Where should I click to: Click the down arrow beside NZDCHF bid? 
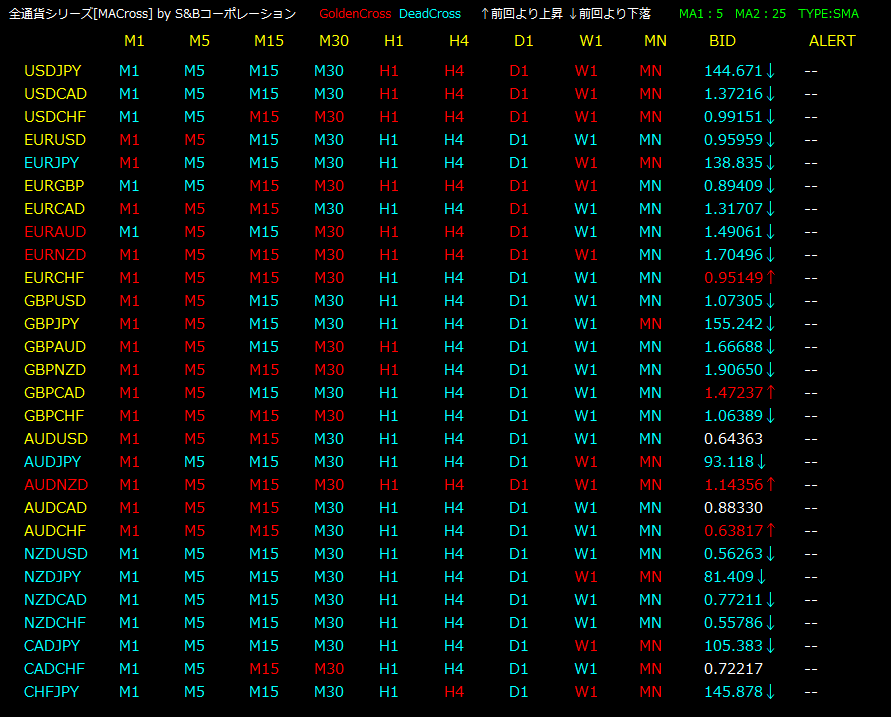pyautogui.click(x=771, y=623)
